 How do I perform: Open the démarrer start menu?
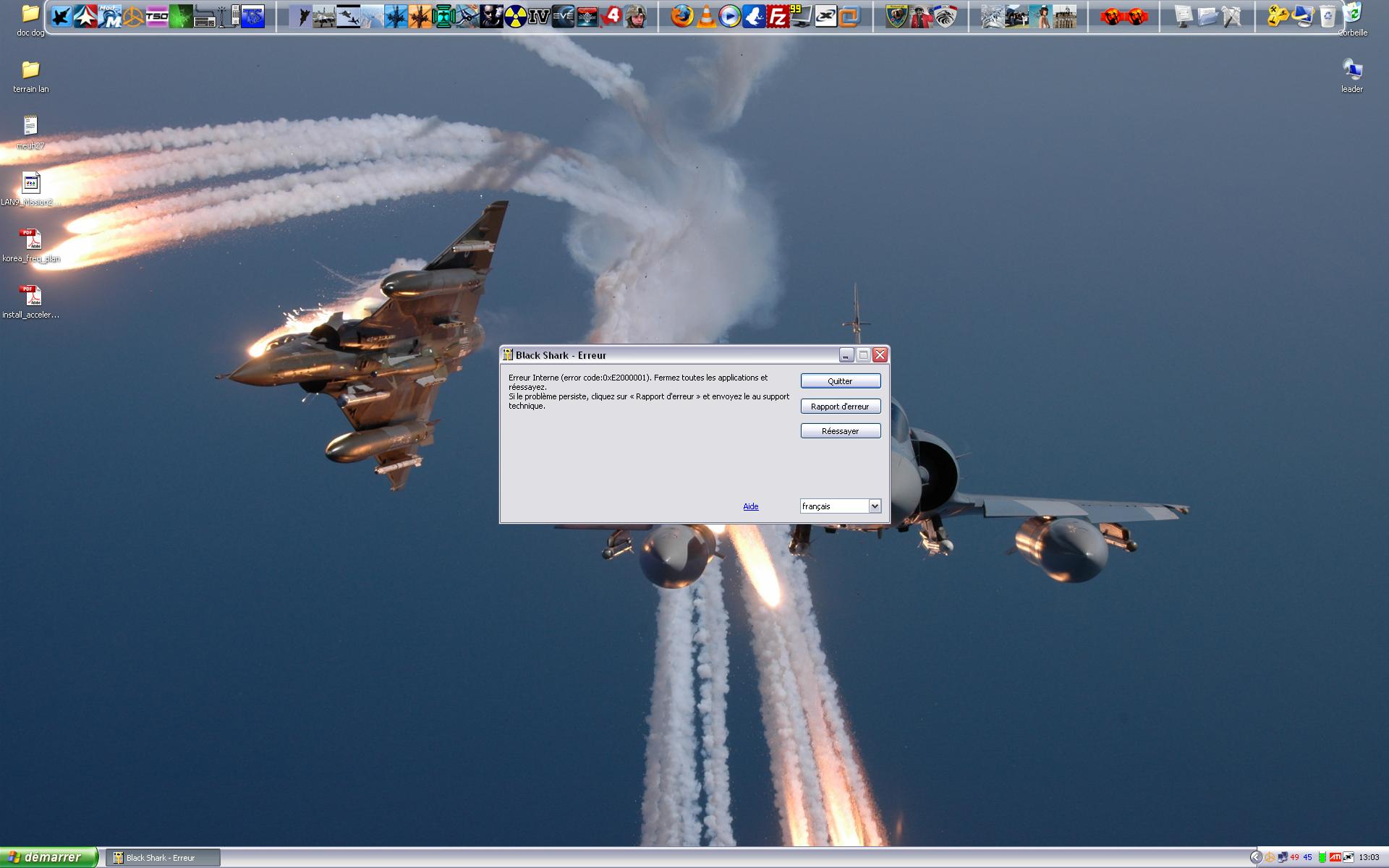(48, 858)
